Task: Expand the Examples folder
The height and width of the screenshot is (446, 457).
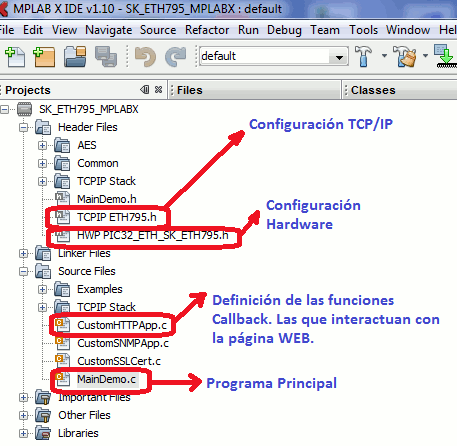Action: (42, 289)
